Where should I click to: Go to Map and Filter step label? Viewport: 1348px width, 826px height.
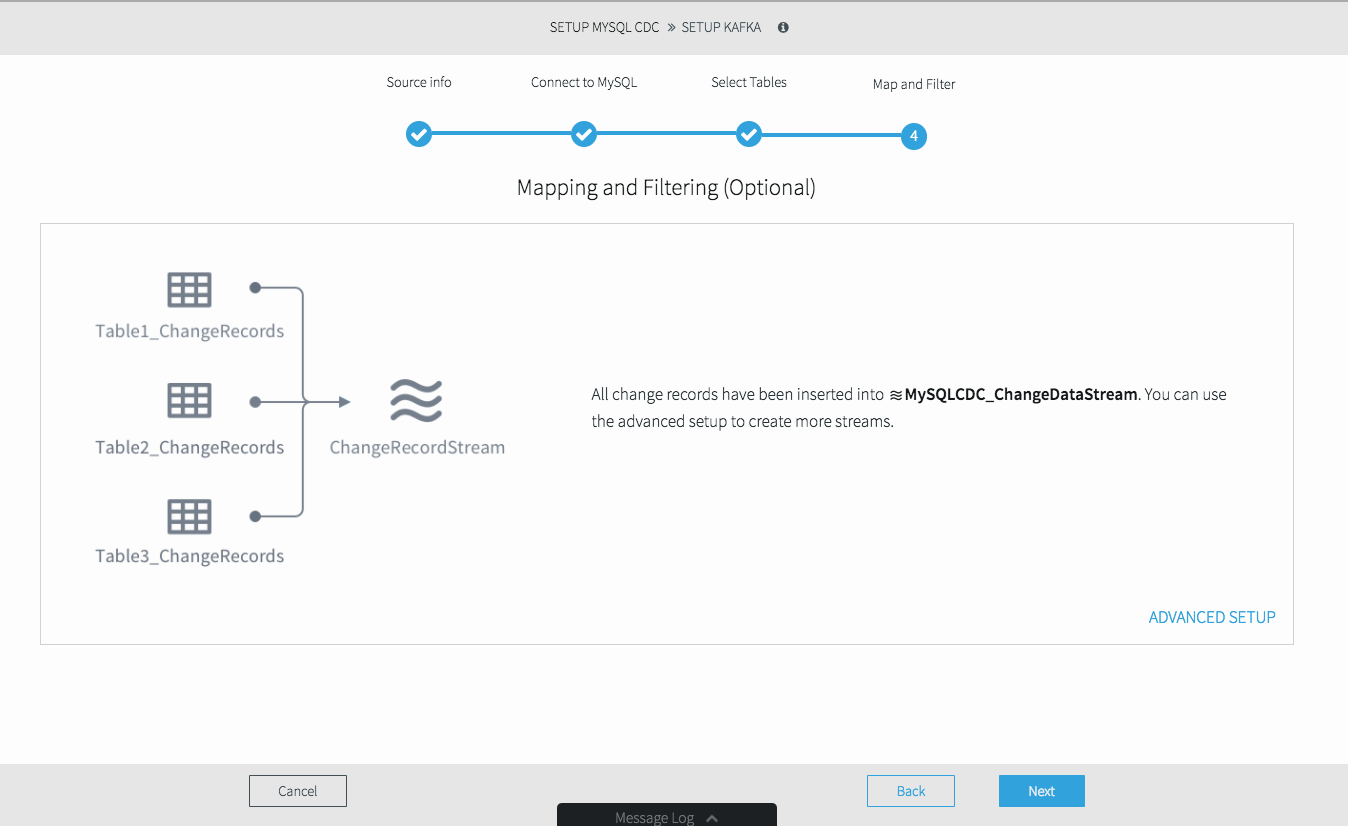point(914,84)
